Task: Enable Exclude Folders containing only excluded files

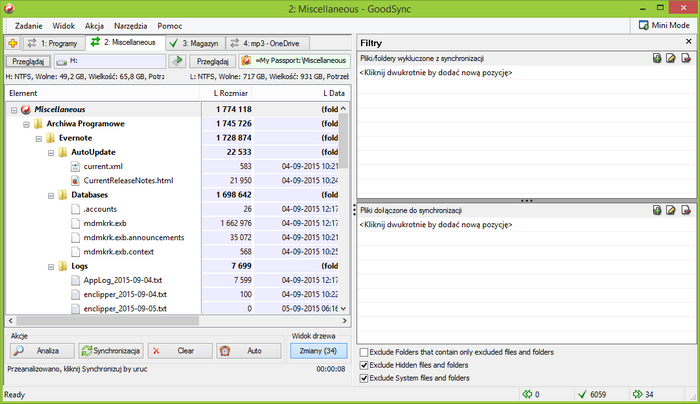Action: pyautogui.click(x=363, y=354)
